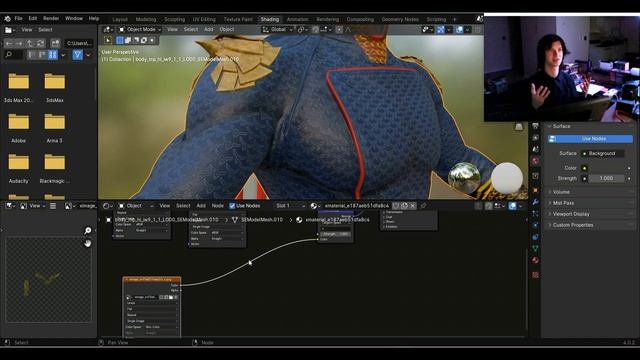Toggle proportional editing in viewport header
Viewport: 640px width, 360px height.
pyautogui.click(x=339, y=29)
